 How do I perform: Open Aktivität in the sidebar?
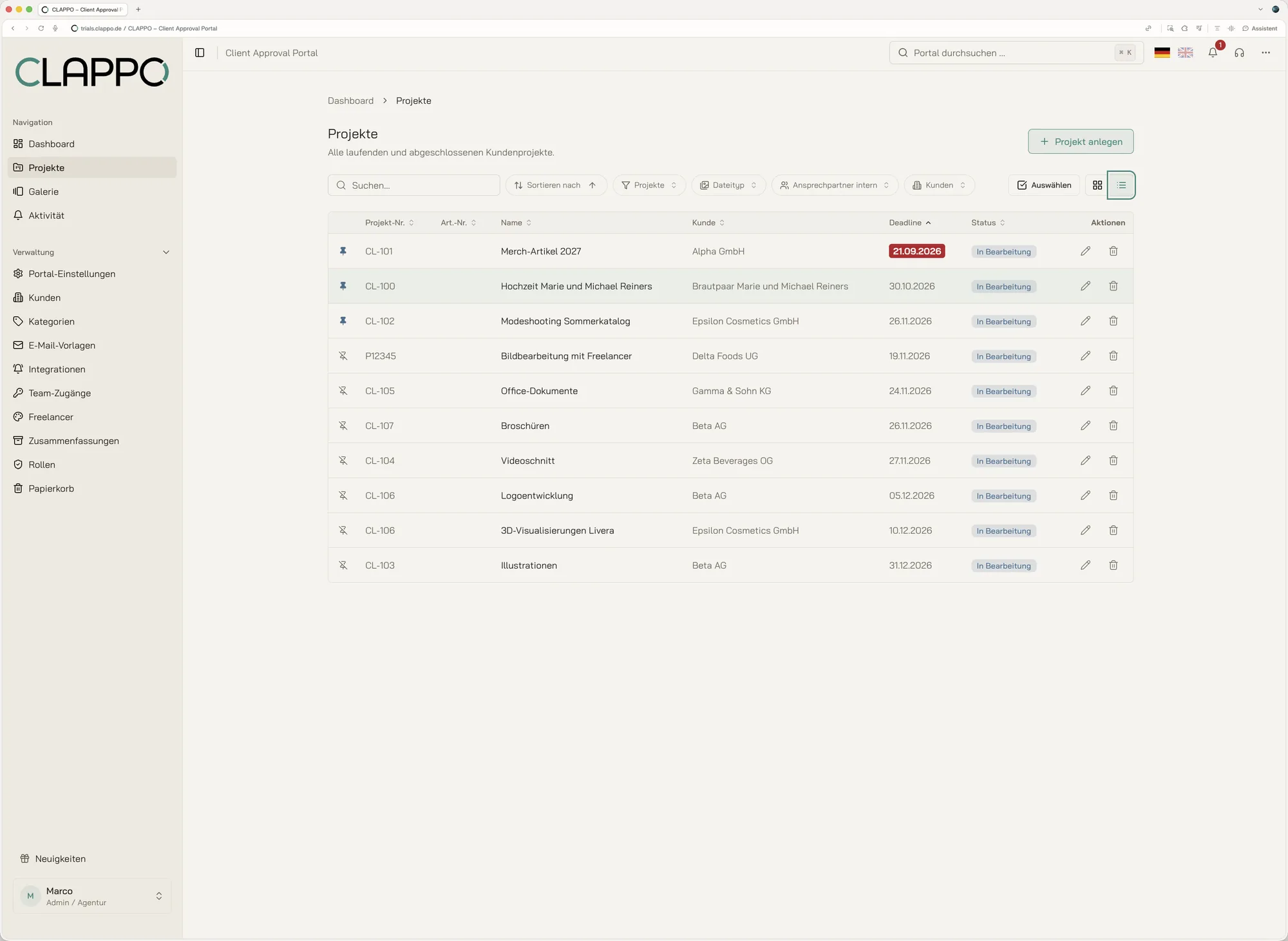(92, 215)
